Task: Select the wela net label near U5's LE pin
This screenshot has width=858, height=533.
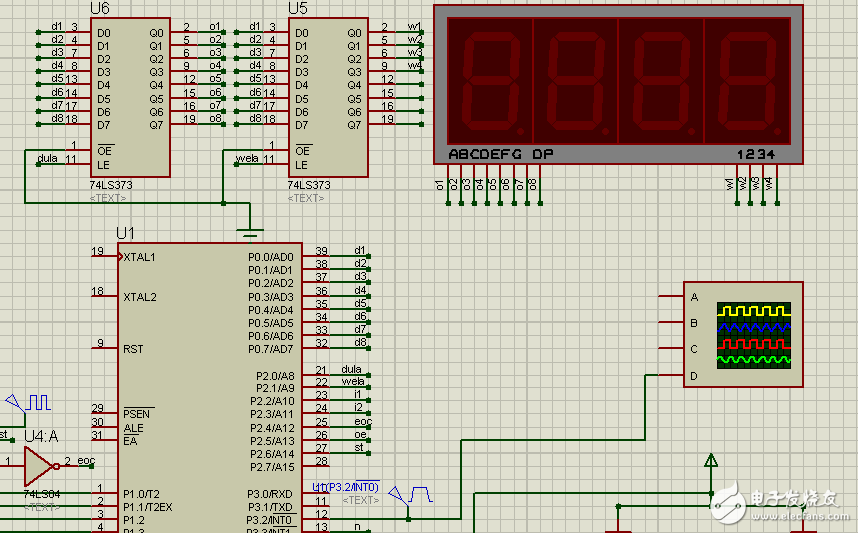Action: (x=246, y=159)
